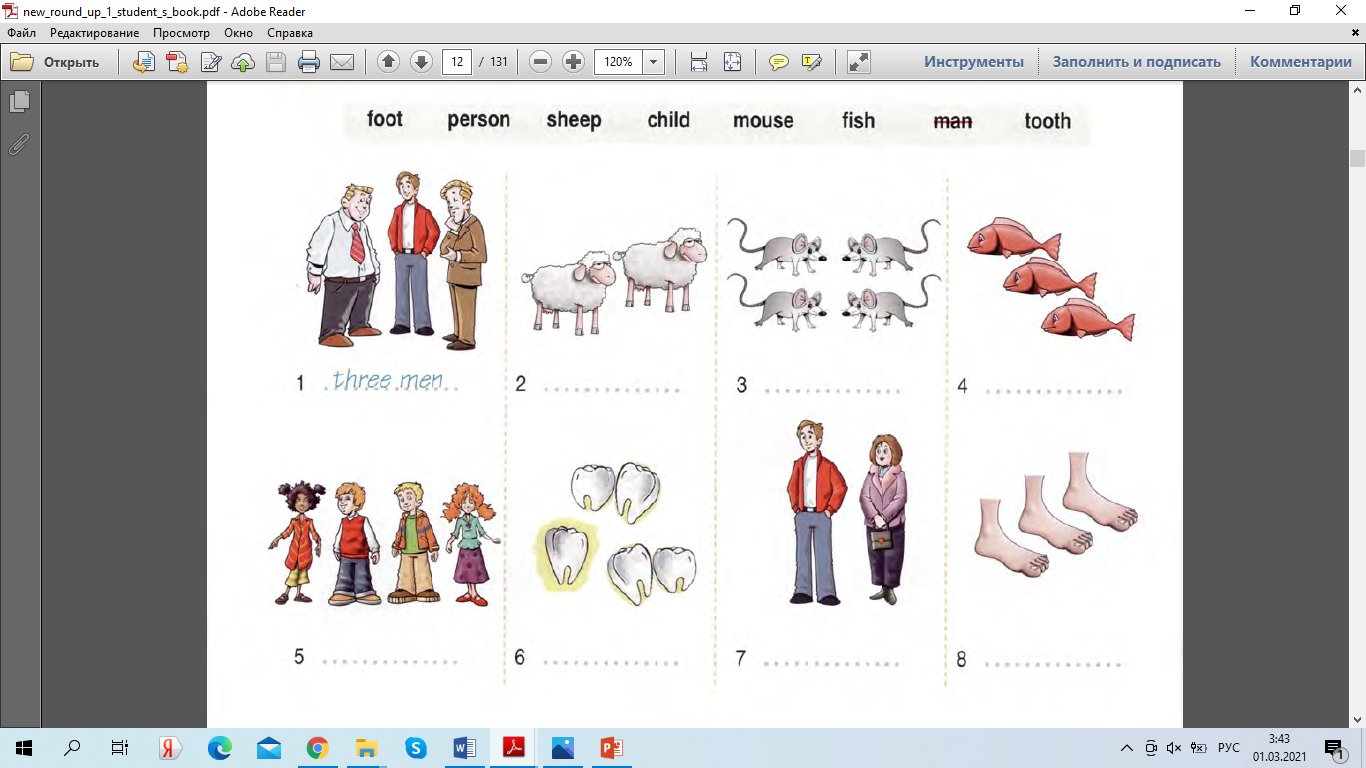Open the Заполнить и подписать pane
The image size is (1366, 768).
[x=1136, y=62]
